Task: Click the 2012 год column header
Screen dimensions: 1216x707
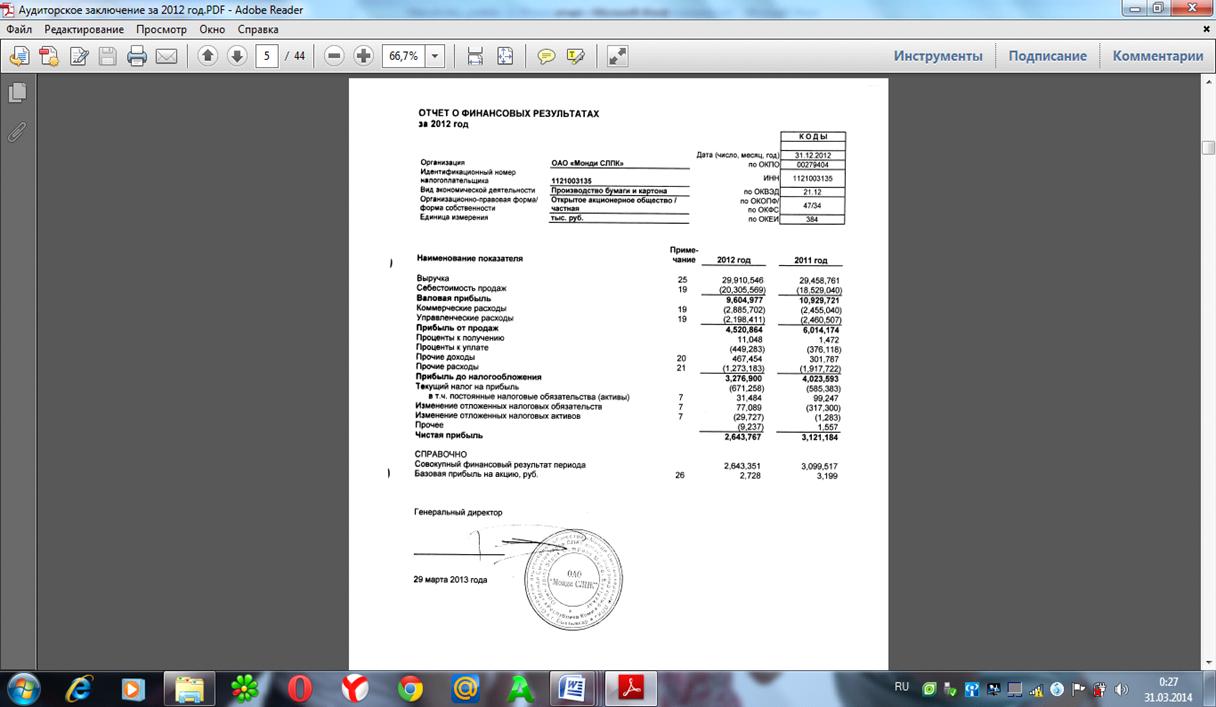Action: click(736, 260)
